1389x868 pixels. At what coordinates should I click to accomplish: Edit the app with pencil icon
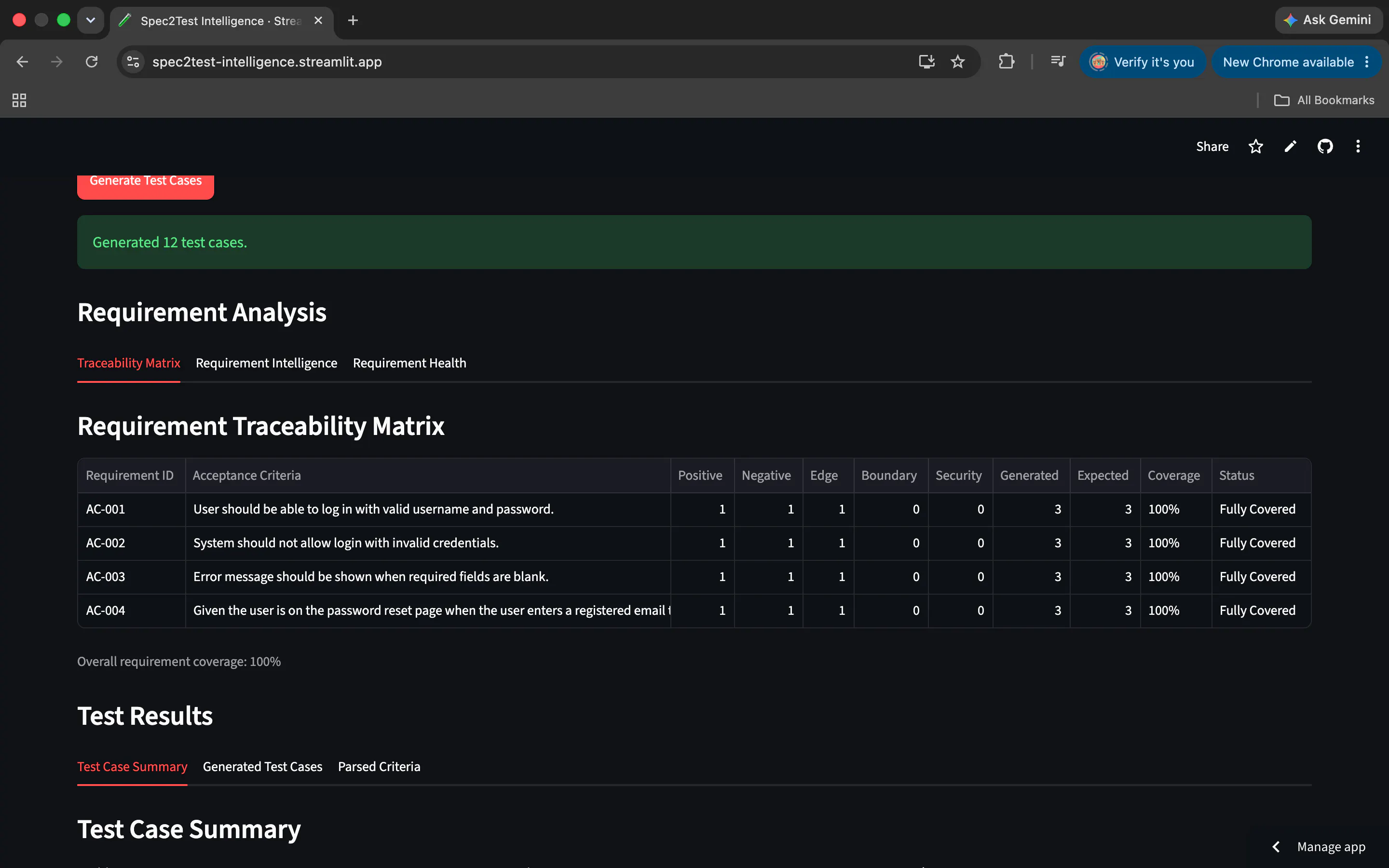[x=1290, y=147]
